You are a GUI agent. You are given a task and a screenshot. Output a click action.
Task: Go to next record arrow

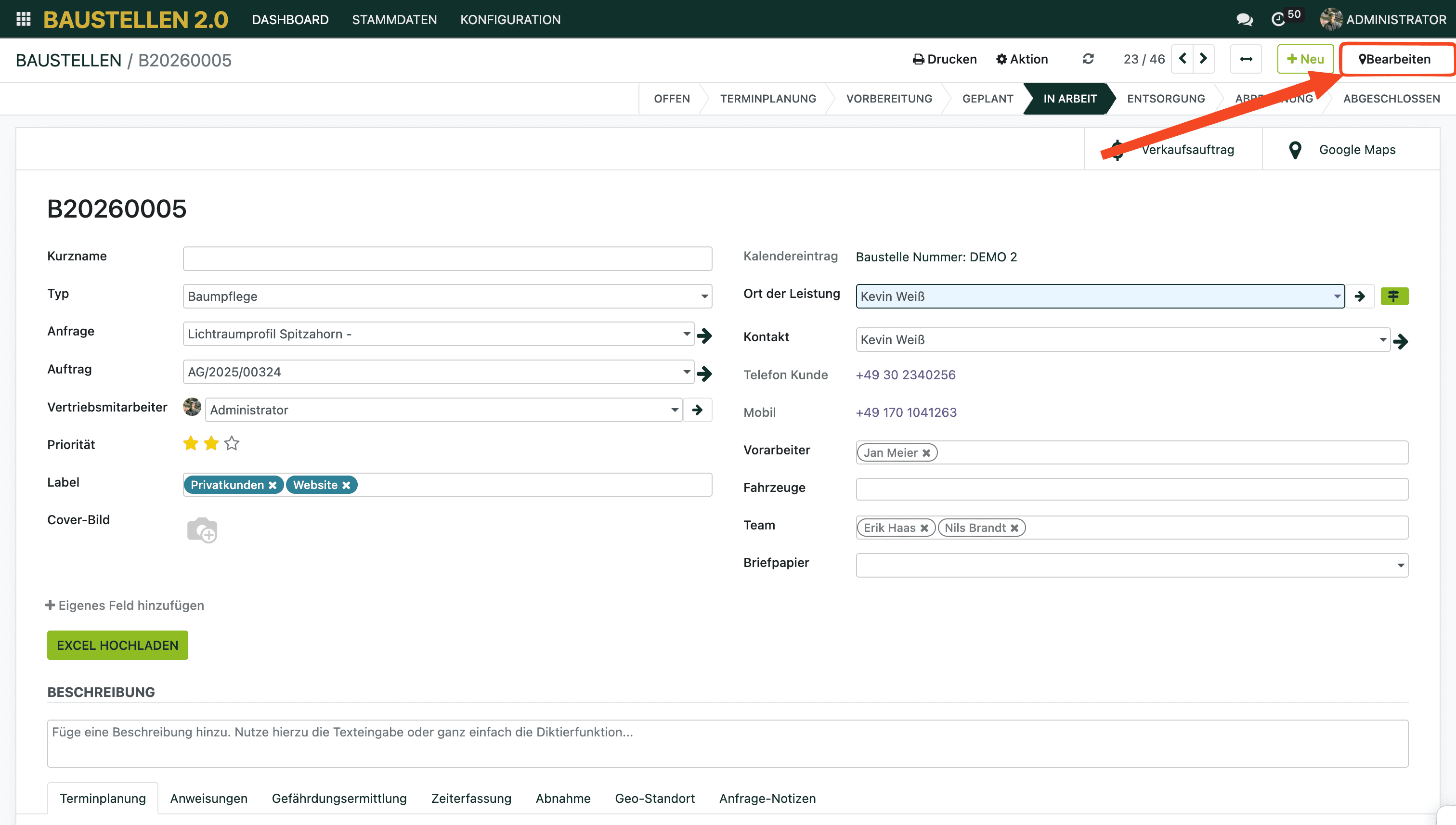click(1203, 59)
